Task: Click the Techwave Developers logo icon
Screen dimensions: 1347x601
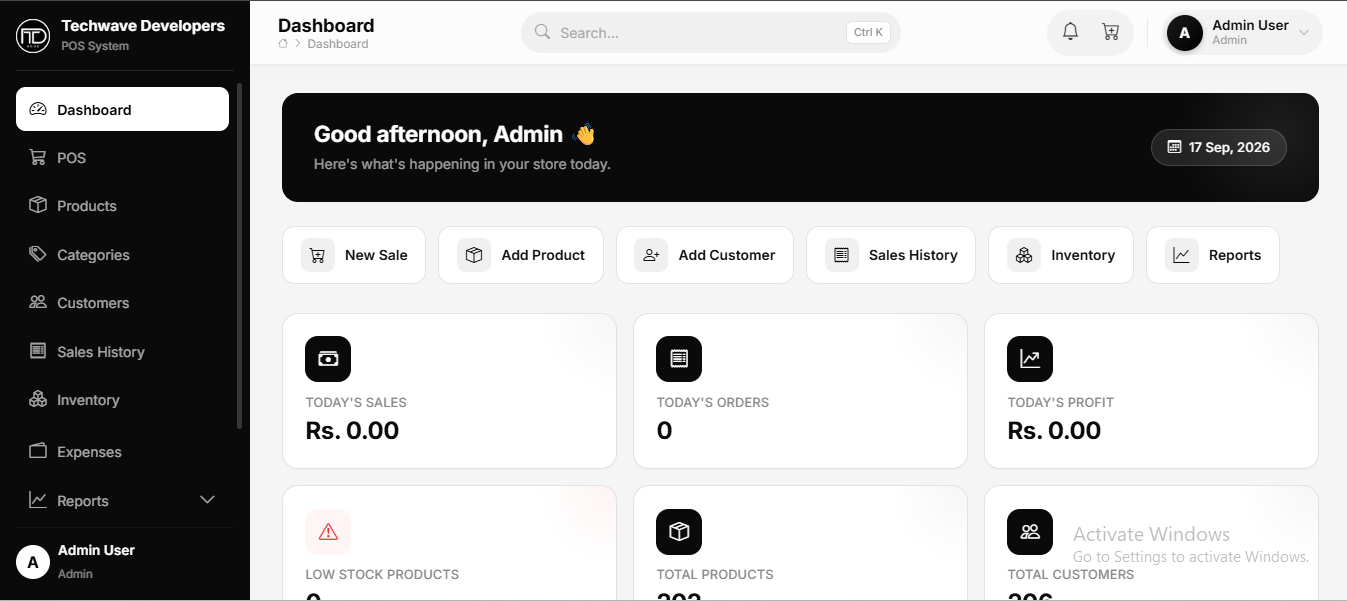Action: (33, 36)
